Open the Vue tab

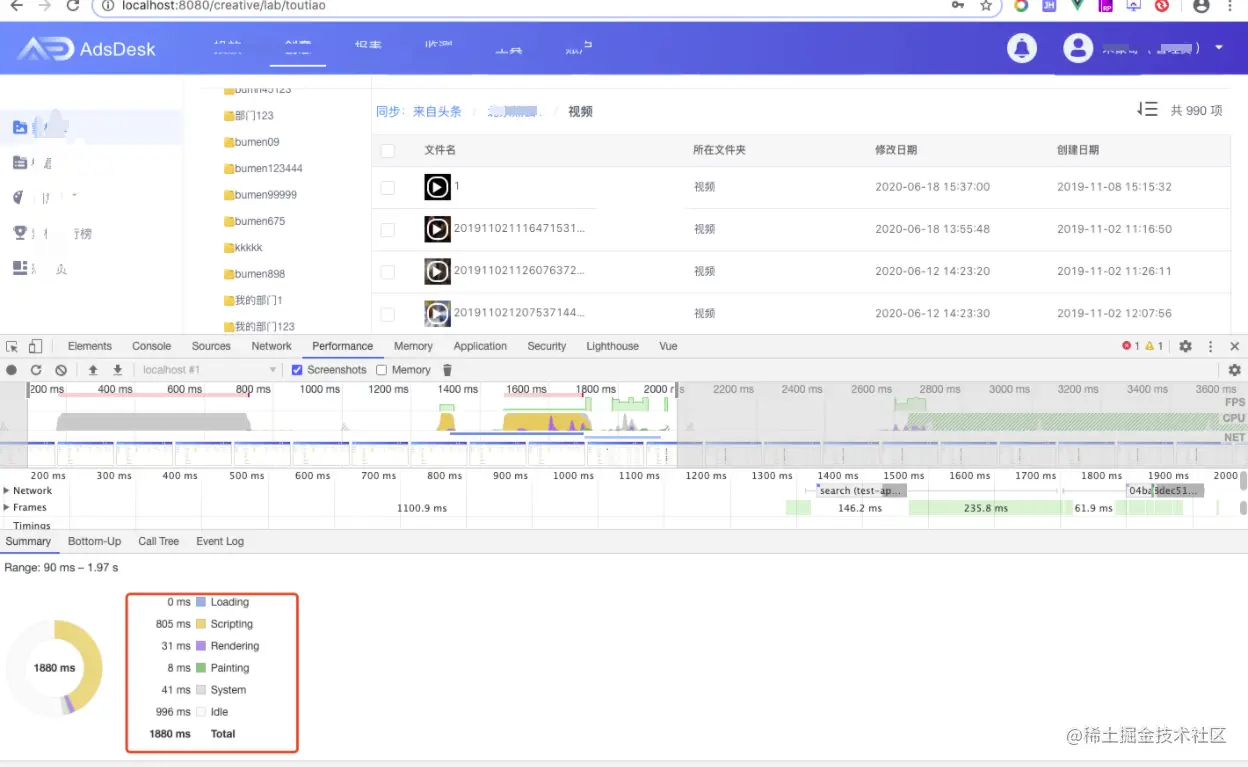tap(668, 346)
